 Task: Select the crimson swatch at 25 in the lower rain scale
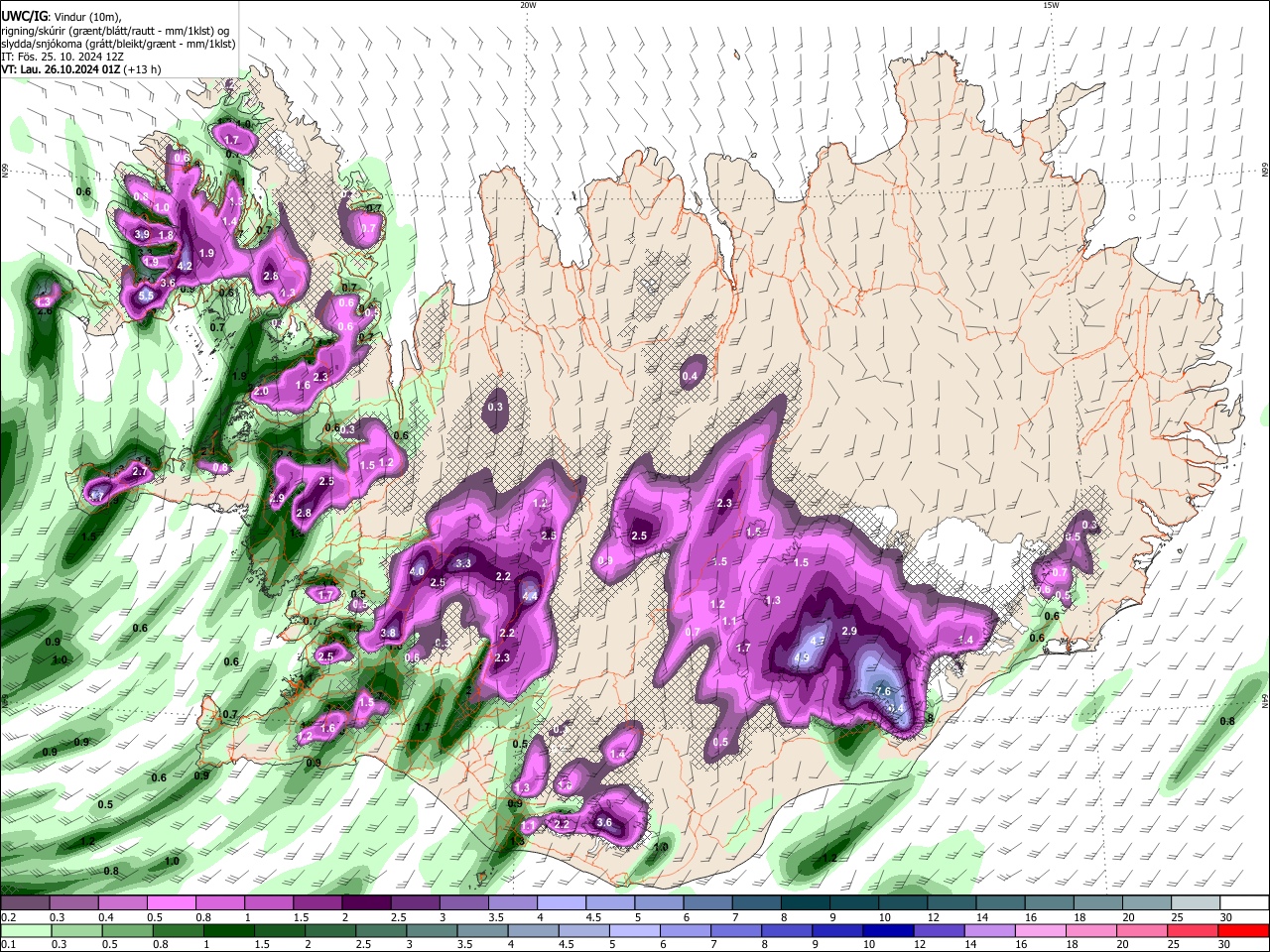1192,930
